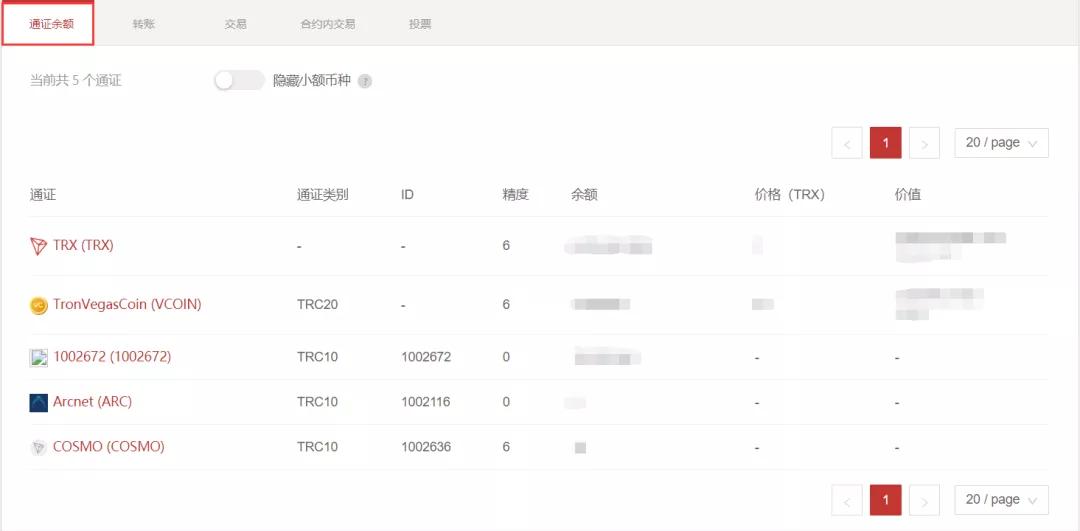Image resolution: width=1080 pixels, height=531 pixels.
Task: Open the 合约内交易 tab
Action: 328,24
